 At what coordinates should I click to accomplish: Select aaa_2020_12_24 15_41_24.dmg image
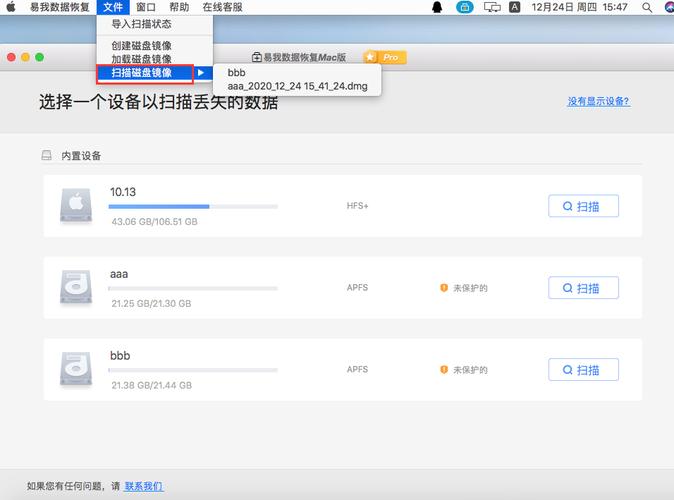coord(297,86)
